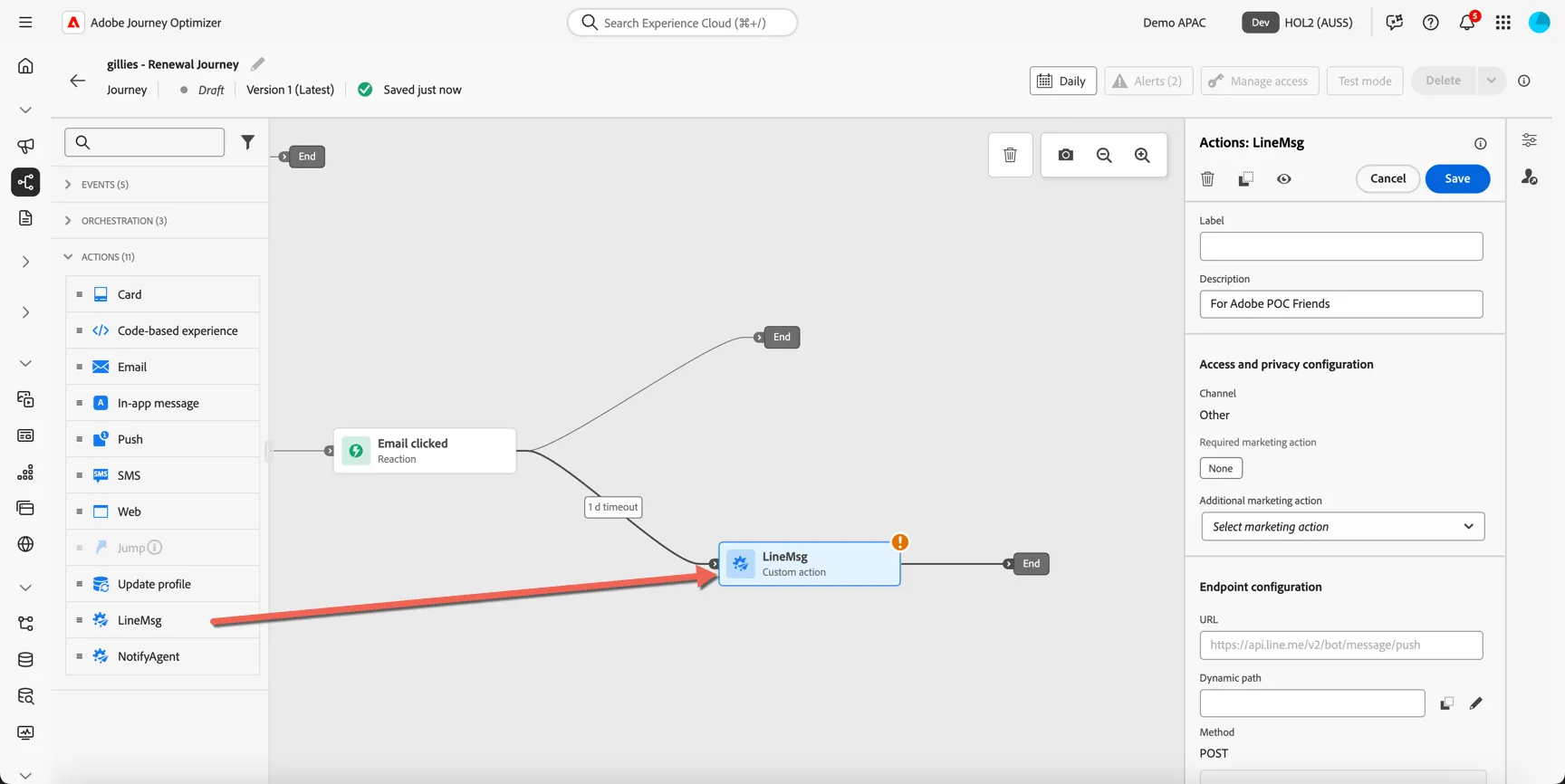The image size is (1565, 784).
Task: Open the Daily schedule button
Action: click(1063, 81)
